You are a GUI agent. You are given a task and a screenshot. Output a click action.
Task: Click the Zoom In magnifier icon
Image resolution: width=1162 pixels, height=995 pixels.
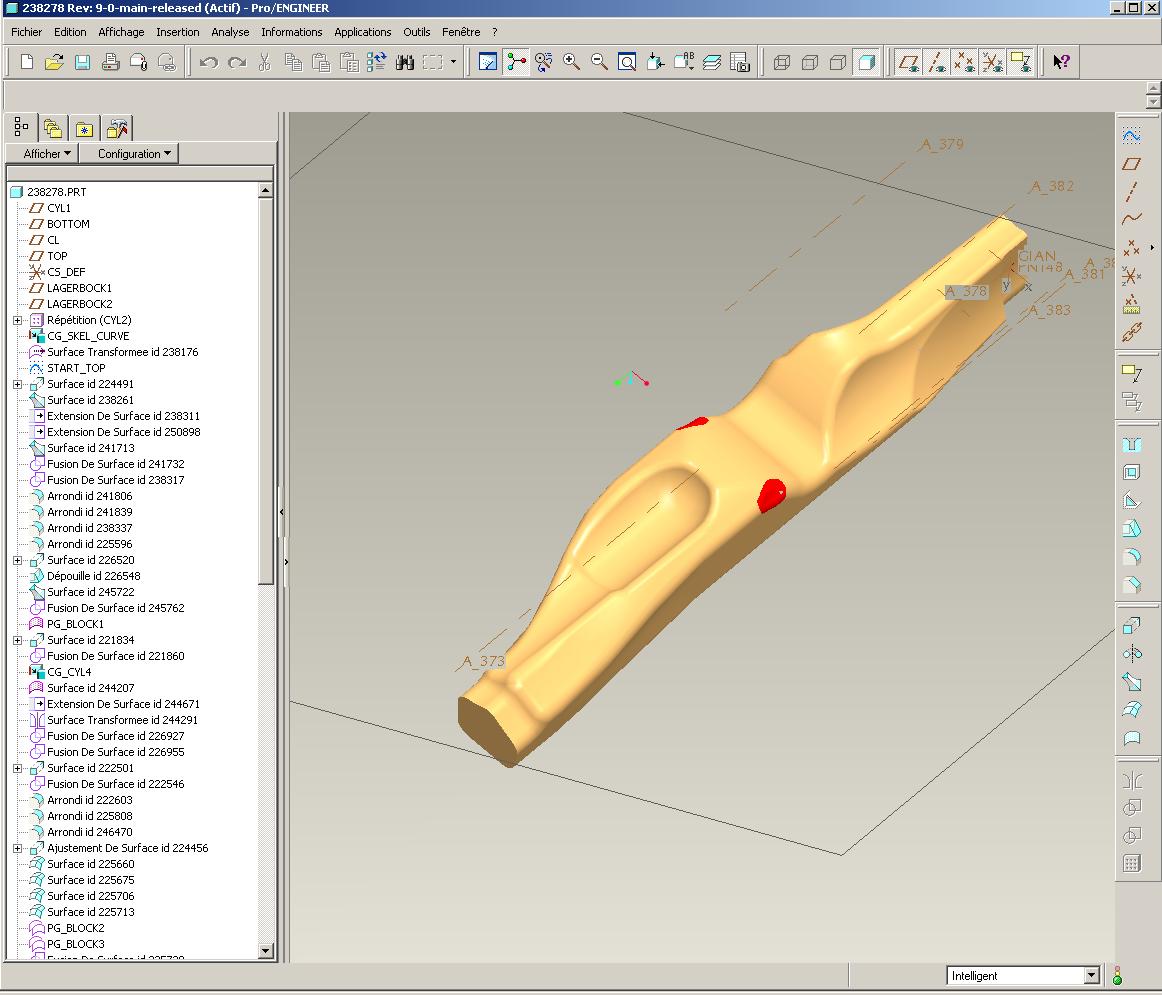[572, 62]
